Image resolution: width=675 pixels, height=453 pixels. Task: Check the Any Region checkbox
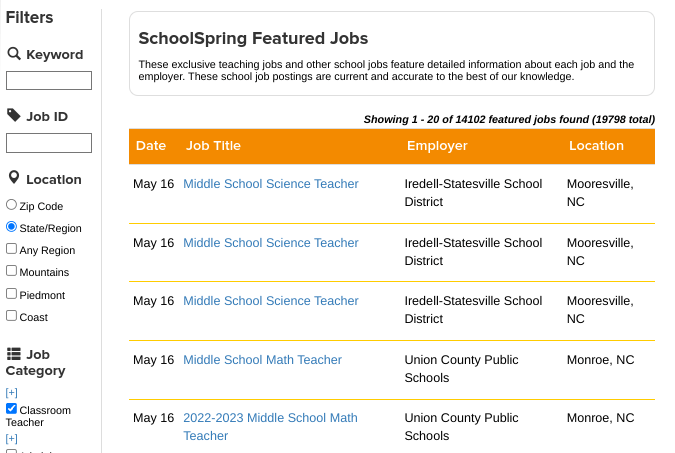coord(11,249)
